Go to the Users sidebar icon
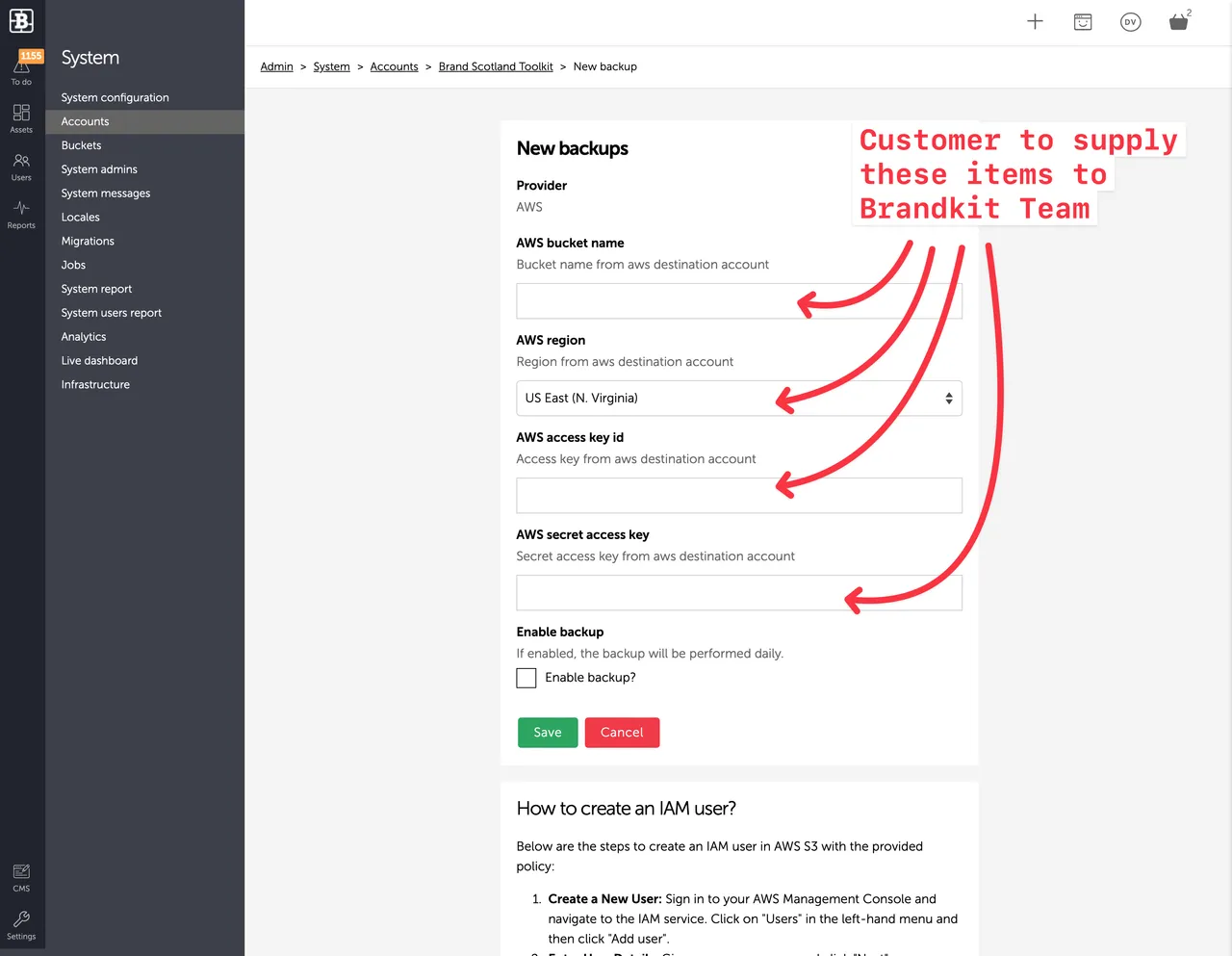 [x=21, y=166]
